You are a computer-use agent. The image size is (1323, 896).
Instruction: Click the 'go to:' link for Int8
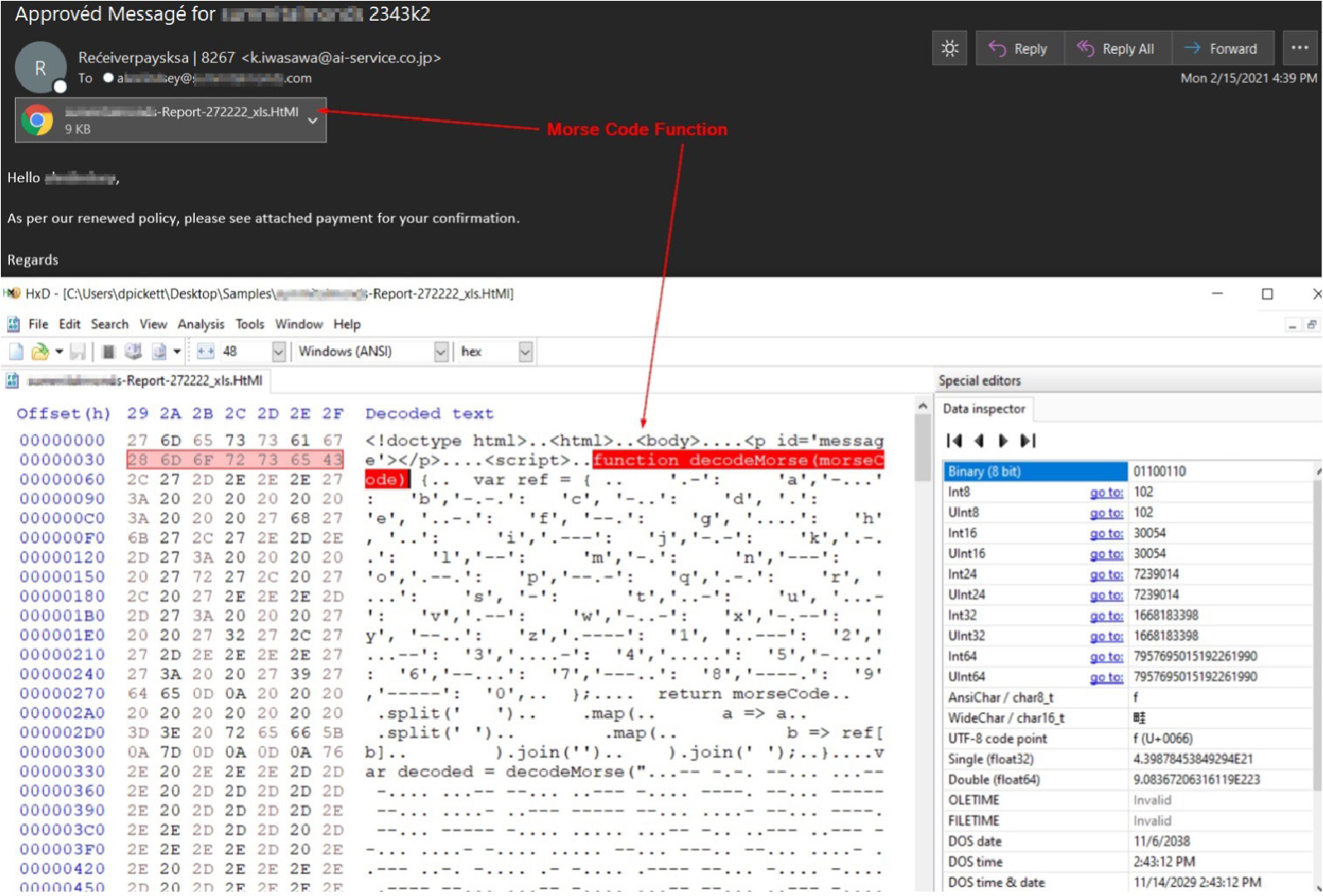pyautogui.click(x=1107, y=492)
